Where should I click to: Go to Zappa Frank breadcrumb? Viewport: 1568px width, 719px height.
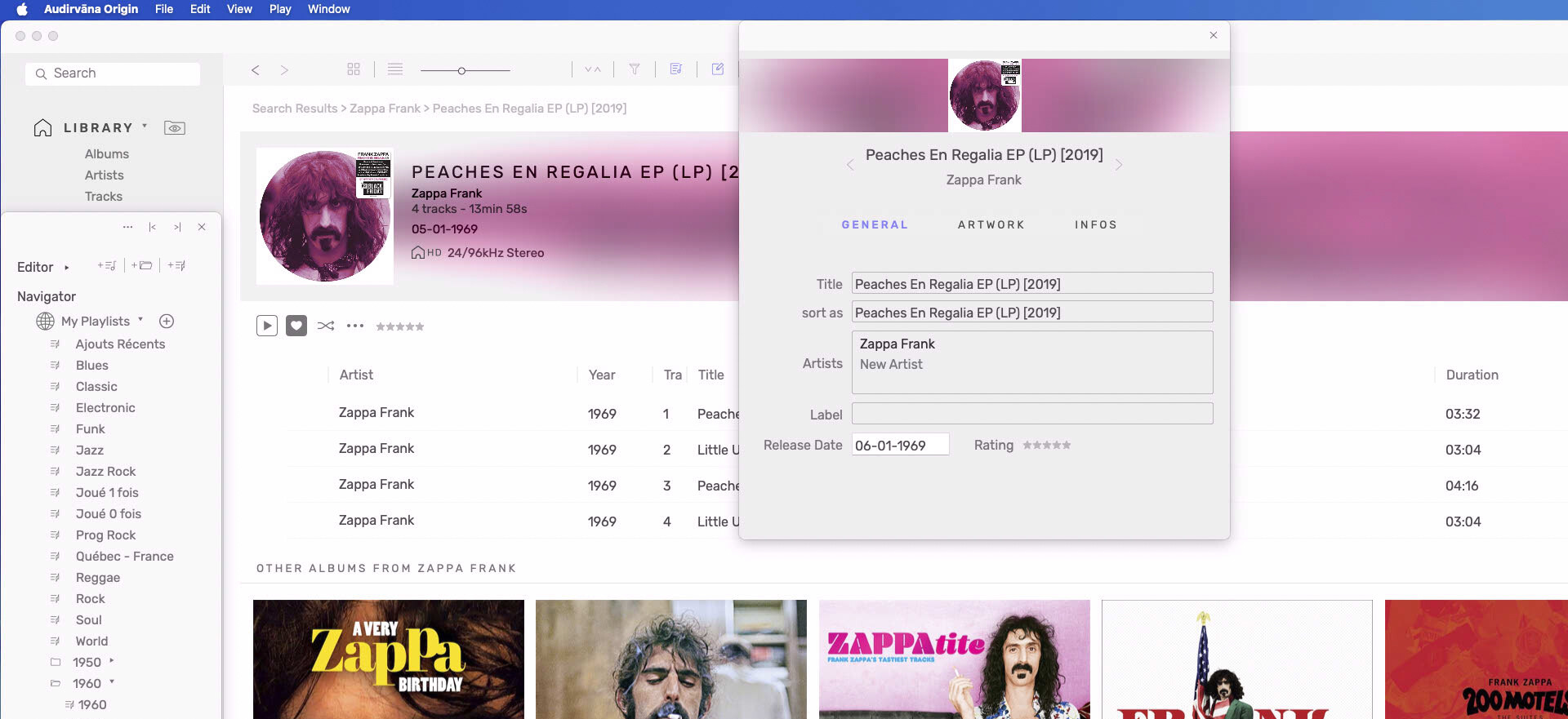[385, 109]
